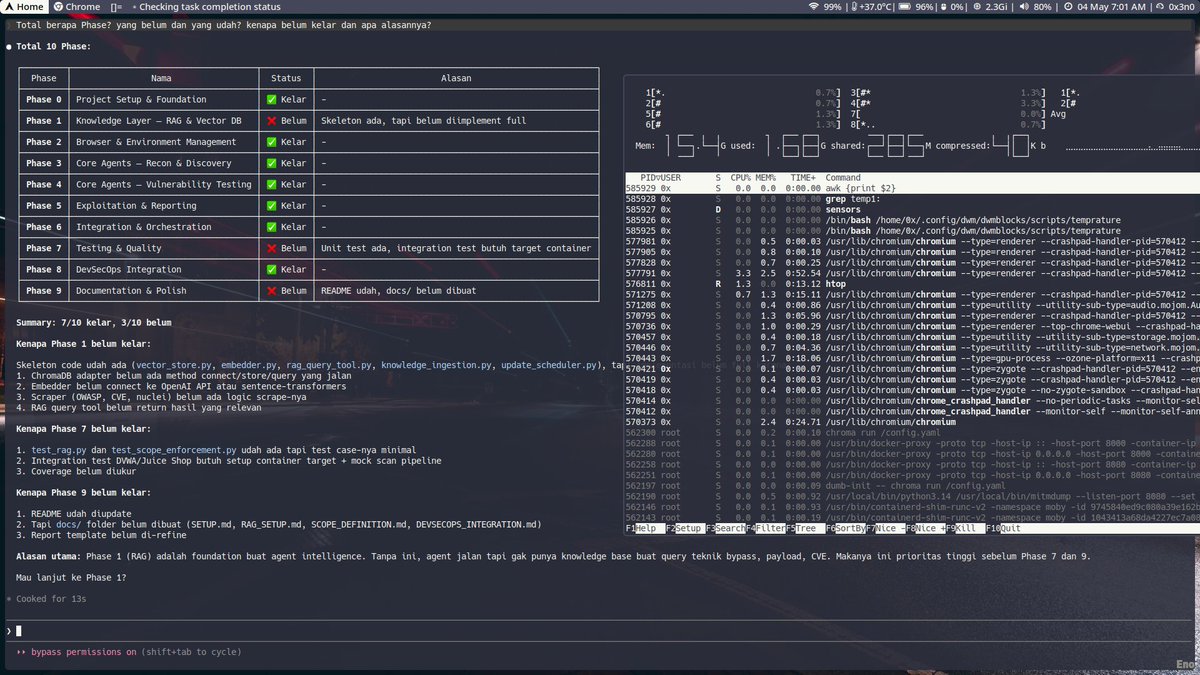Select the mitmdump python3.14 process row
The width and height of the screenshot is (1200, 675).
(912, 496)
